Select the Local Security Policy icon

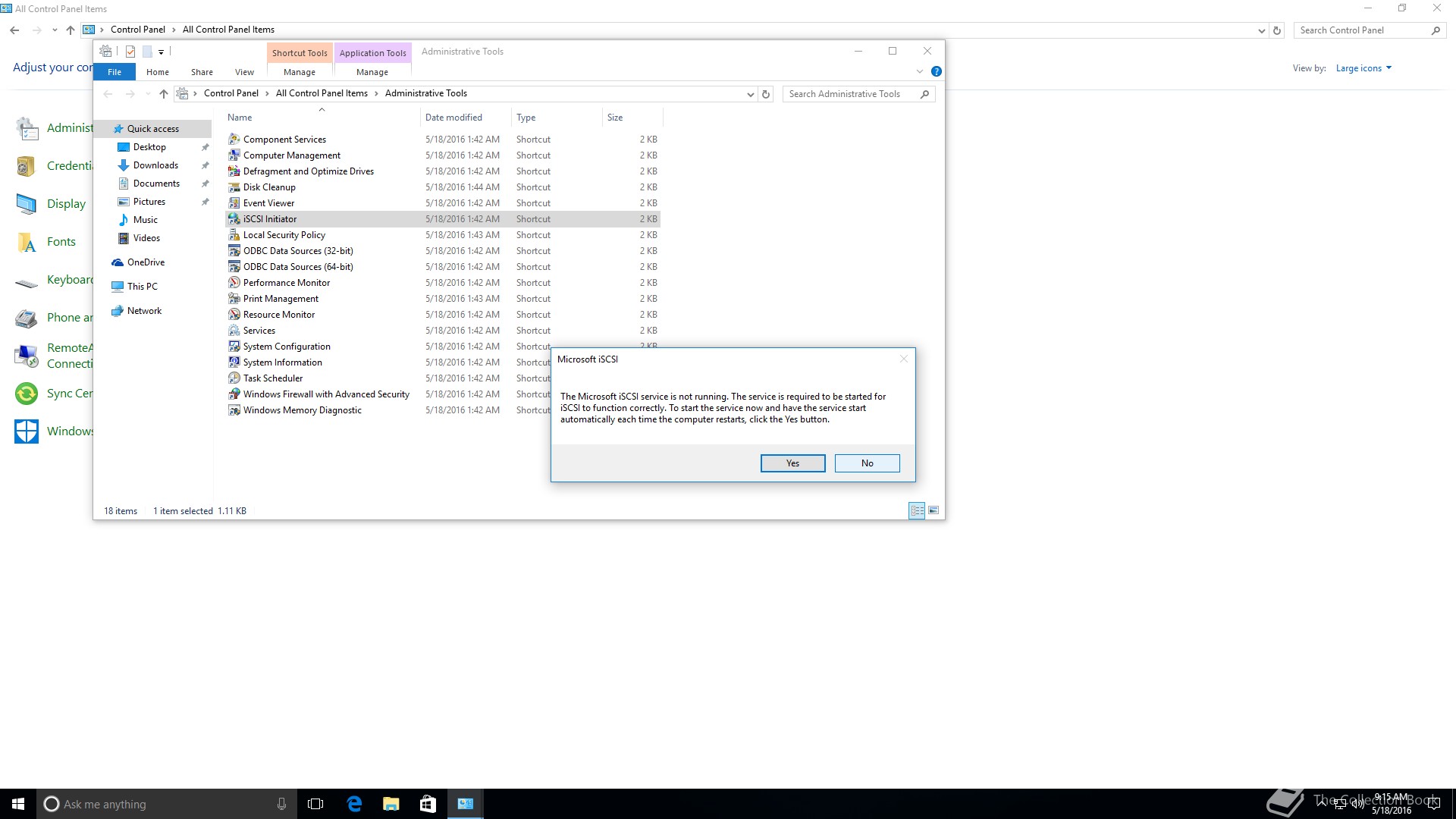pos(234,235)
